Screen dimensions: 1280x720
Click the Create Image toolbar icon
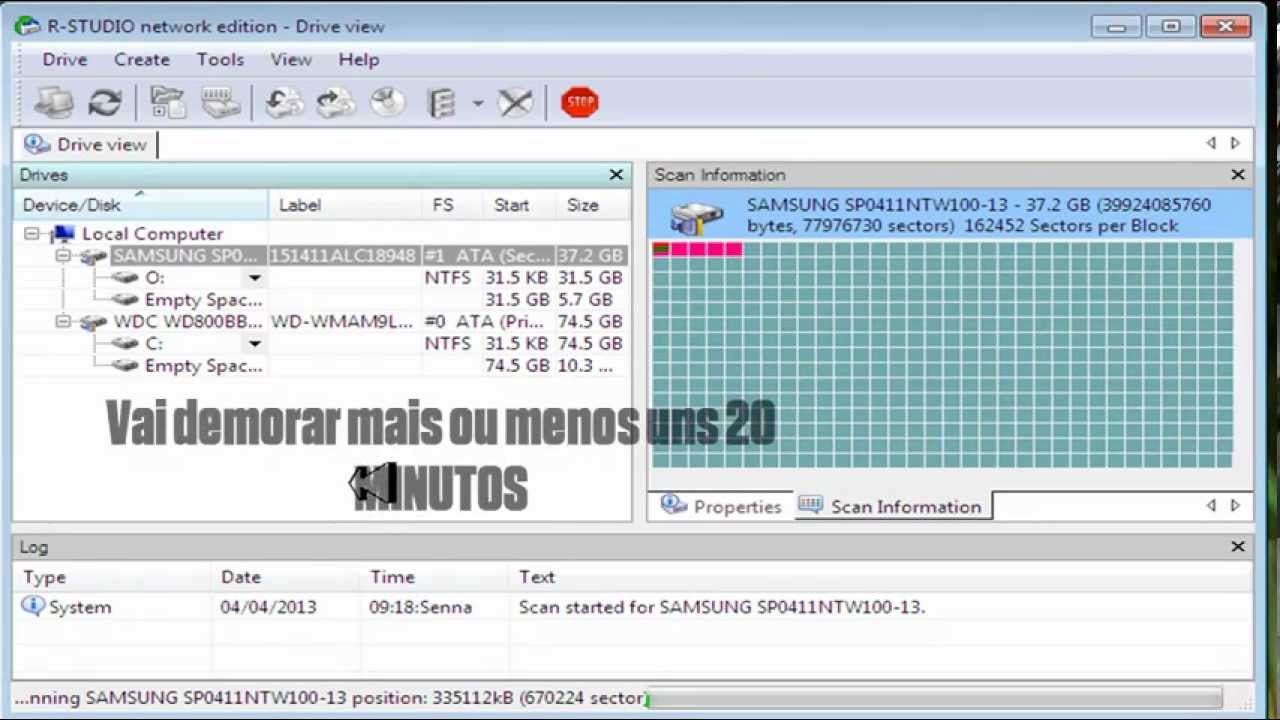point(335,102)
